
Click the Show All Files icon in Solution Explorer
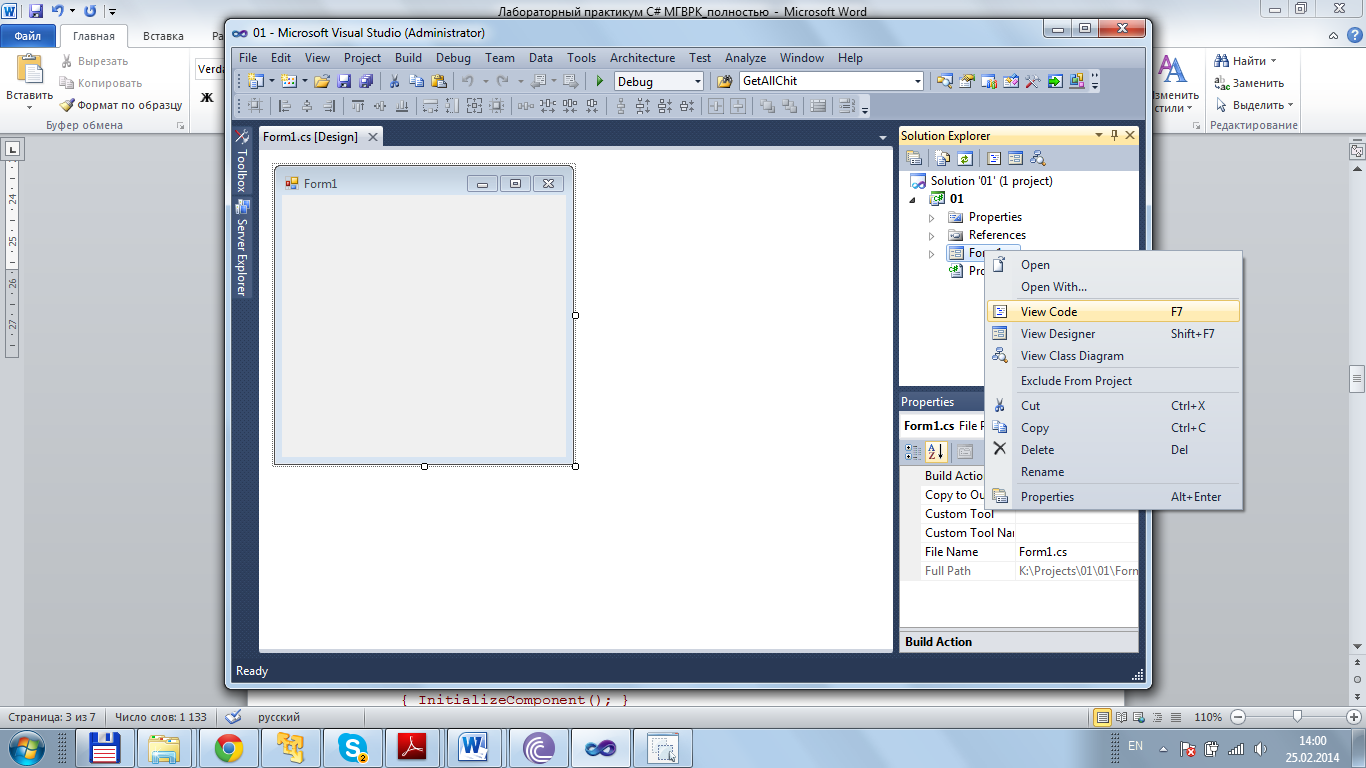942,158
